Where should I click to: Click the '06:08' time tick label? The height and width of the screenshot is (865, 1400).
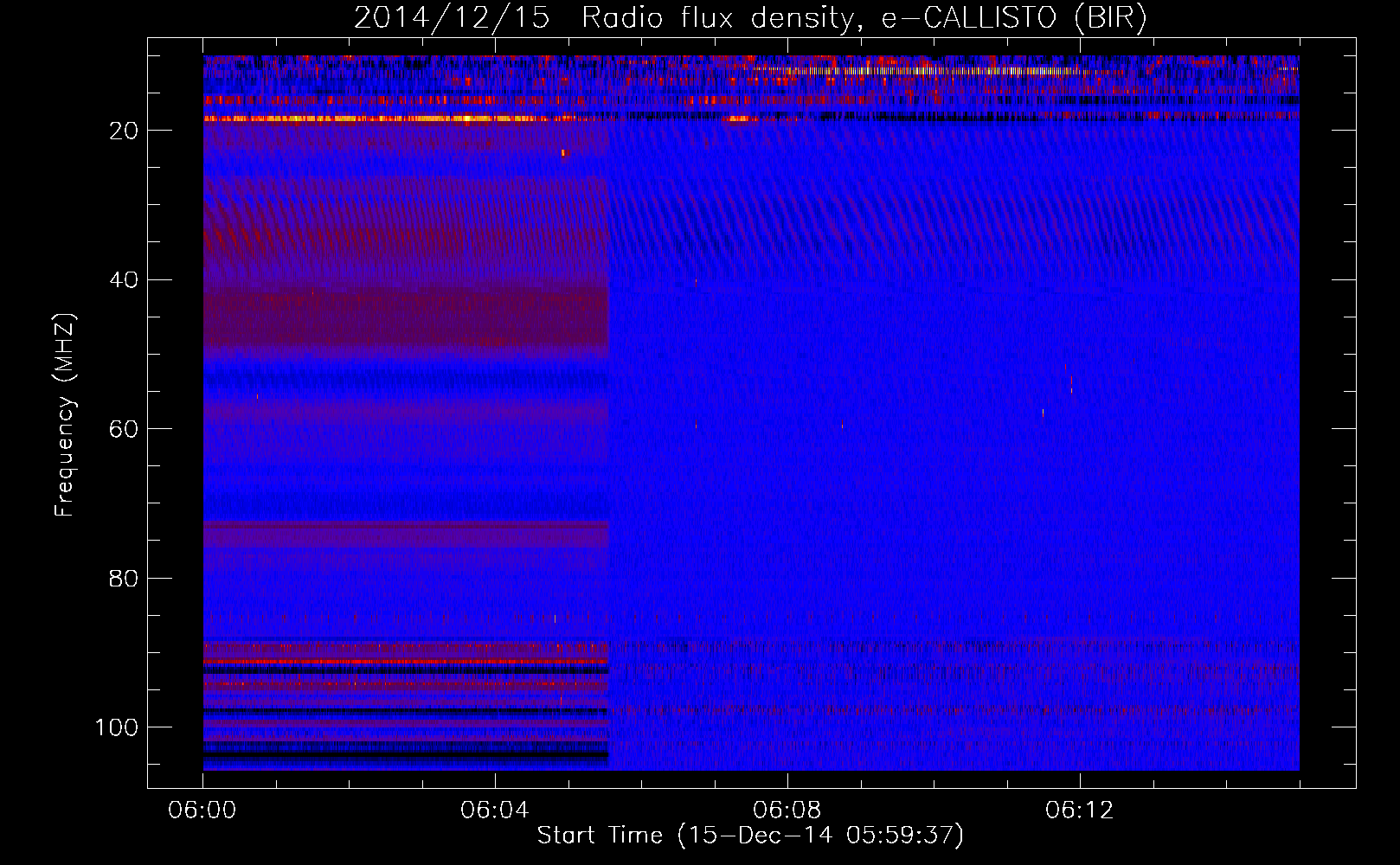click(787, 811)
